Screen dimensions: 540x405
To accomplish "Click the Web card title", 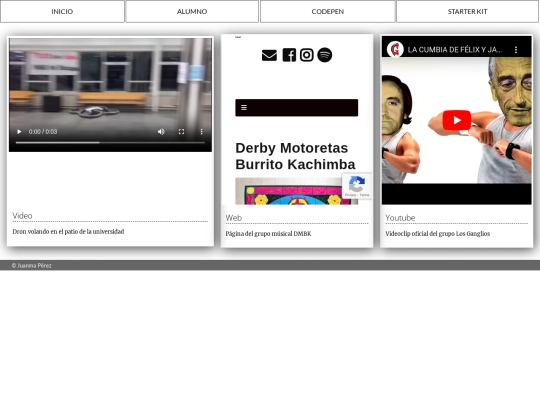I will coord(233,218).
